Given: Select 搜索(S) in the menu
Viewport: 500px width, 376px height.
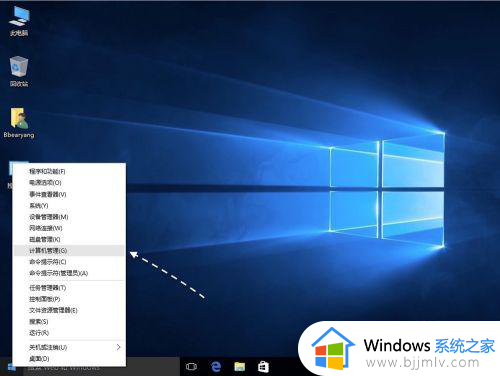Looking at the screenshot, I should (x=69, y=322).
